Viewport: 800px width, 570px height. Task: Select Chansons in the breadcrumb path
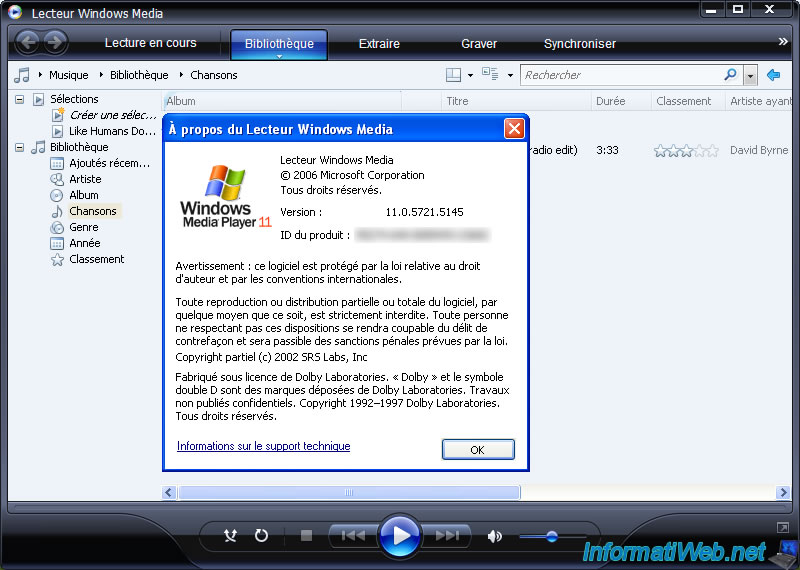214,75
